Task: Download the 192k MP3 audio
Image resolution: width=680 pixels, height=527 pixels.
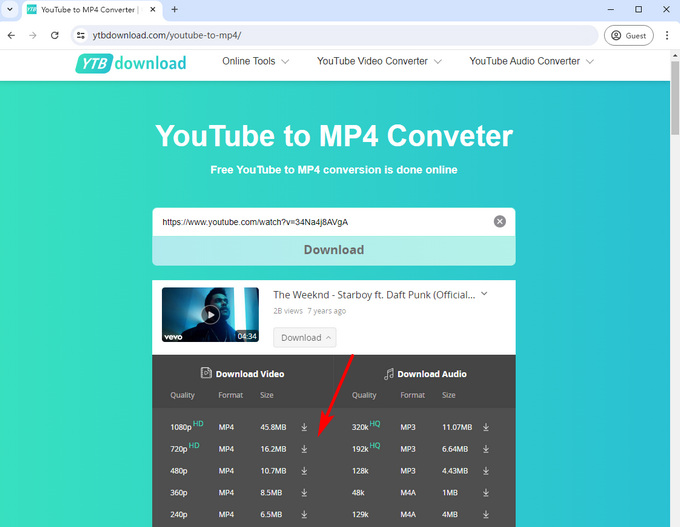Action: 486,449
